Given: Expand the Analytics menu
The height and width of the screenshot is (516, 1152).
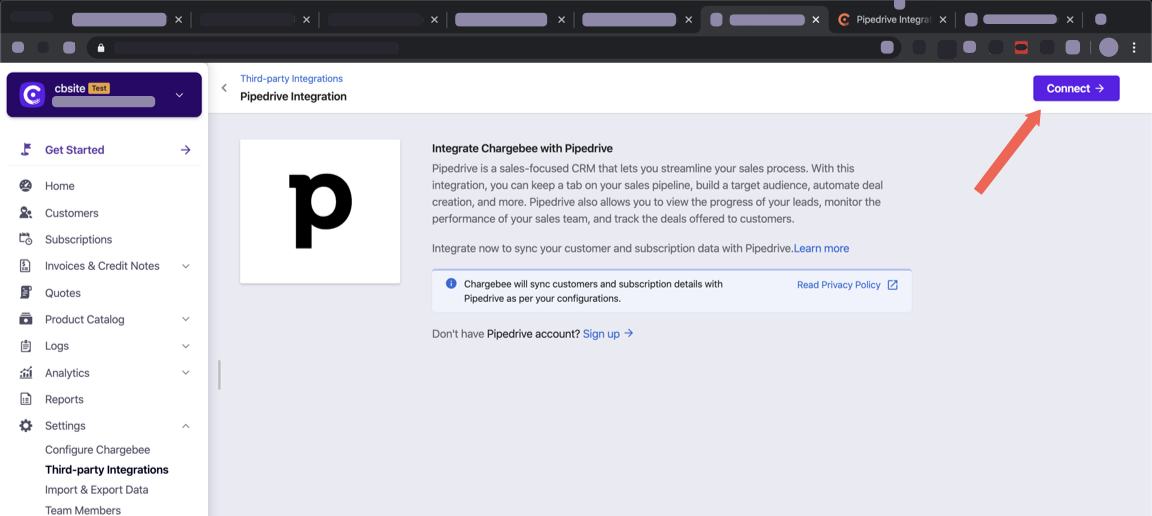Looking at the screenshot, I should [186, 373].
